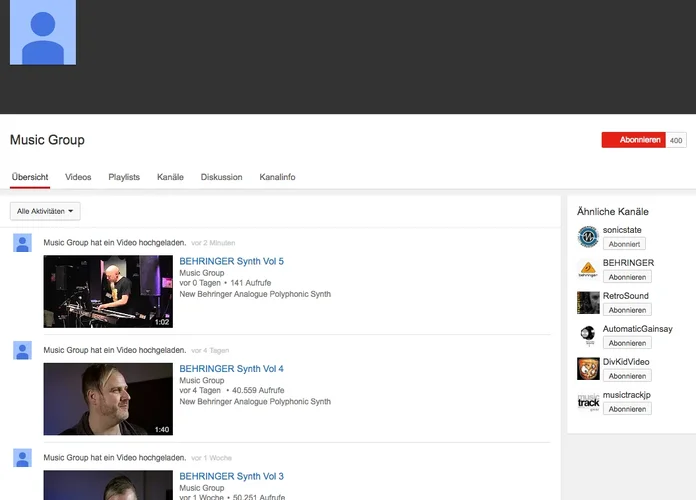Subscribe to BEHRINGER channel
The height and width of the screenshot is (500, 696).
coord(627,277)
